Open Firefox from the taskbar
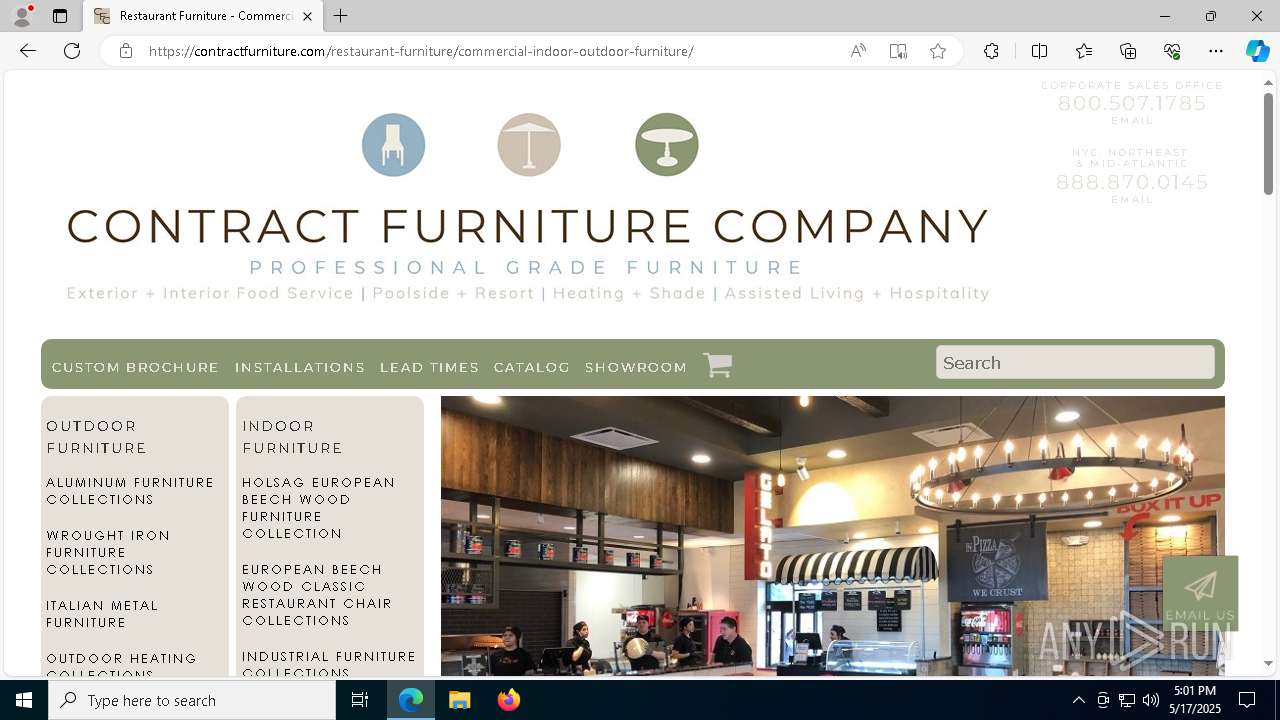This screenshot has height=720, width=1280. (x=509, y=700)
